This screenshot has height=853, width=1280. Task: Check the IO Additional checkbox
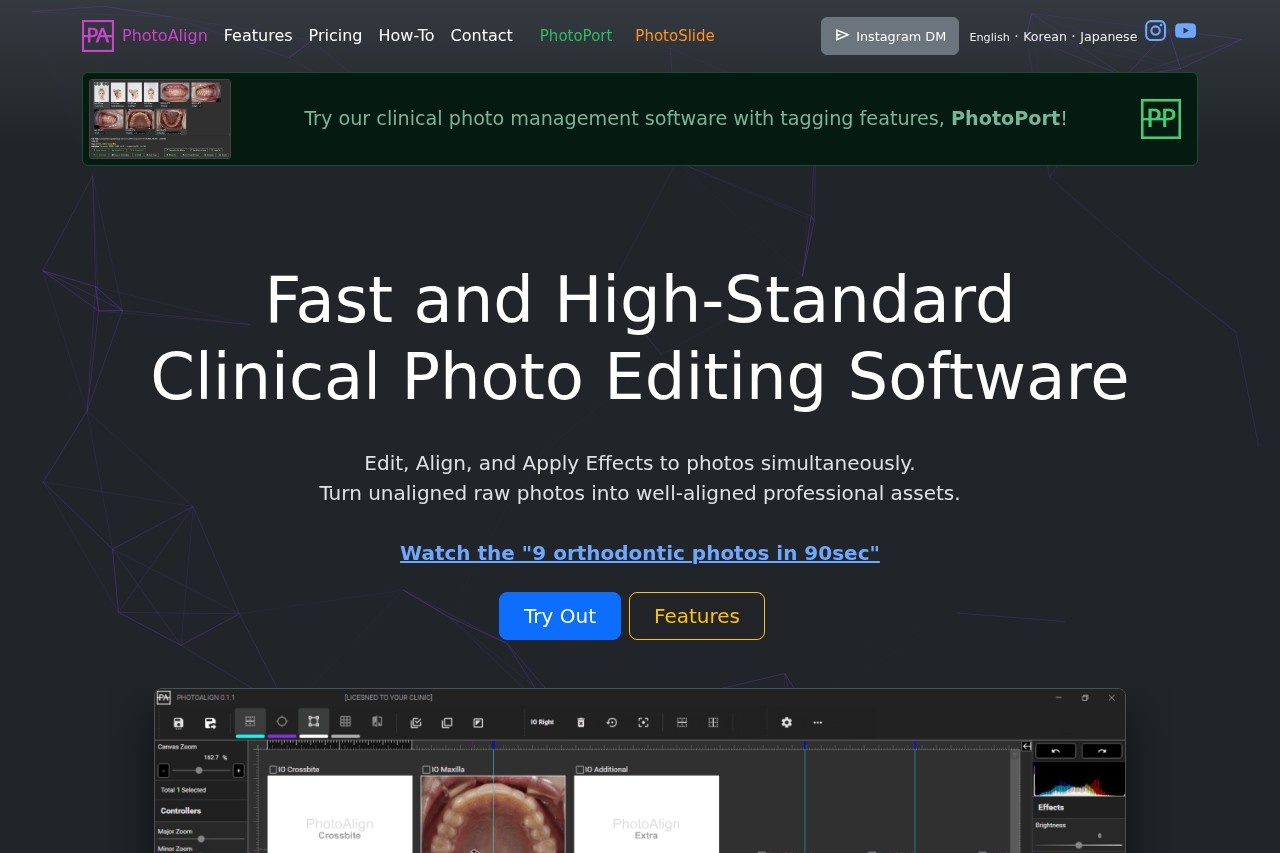click(x=580, y=769)
